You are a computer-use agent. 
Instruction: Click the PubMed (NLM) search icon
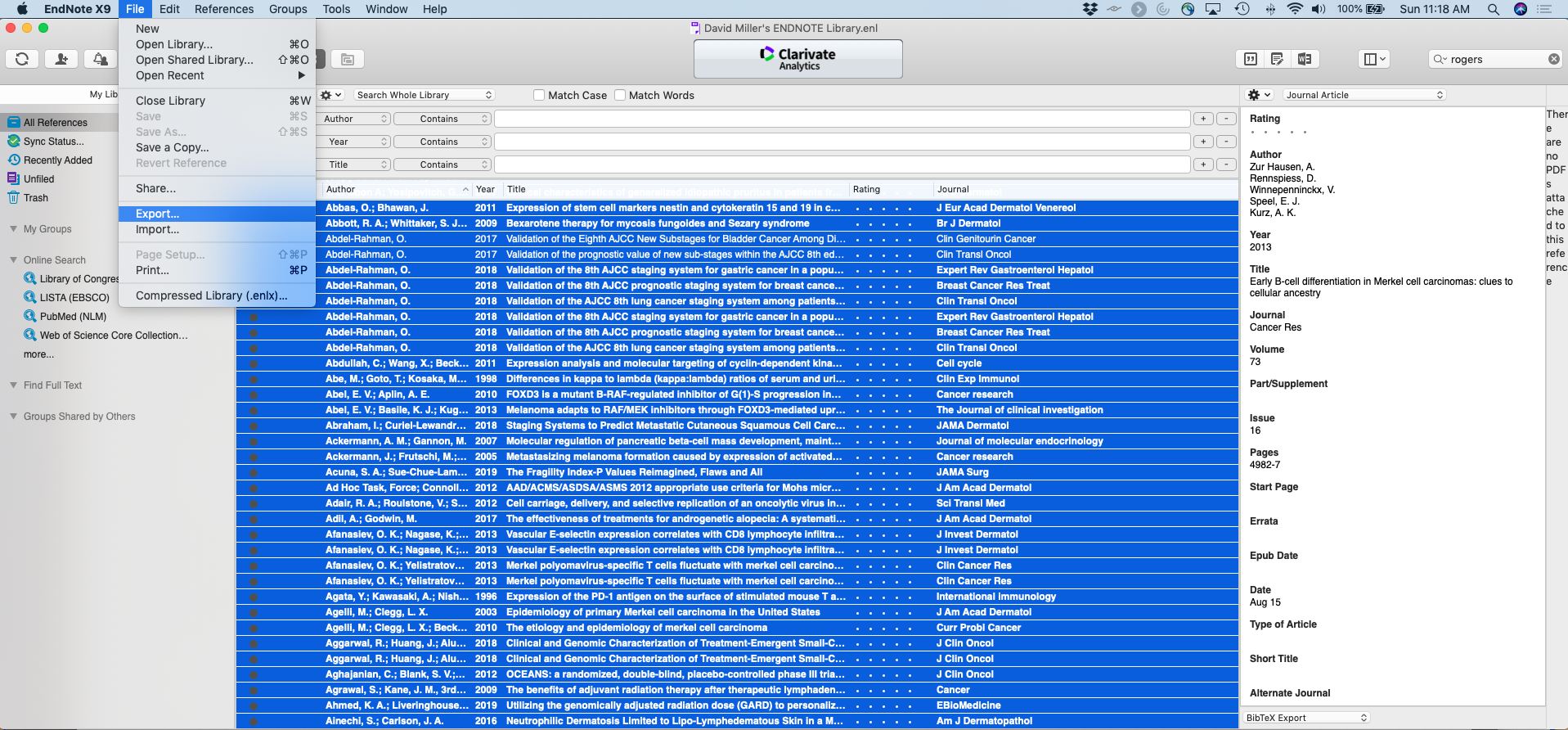(30, 316)
